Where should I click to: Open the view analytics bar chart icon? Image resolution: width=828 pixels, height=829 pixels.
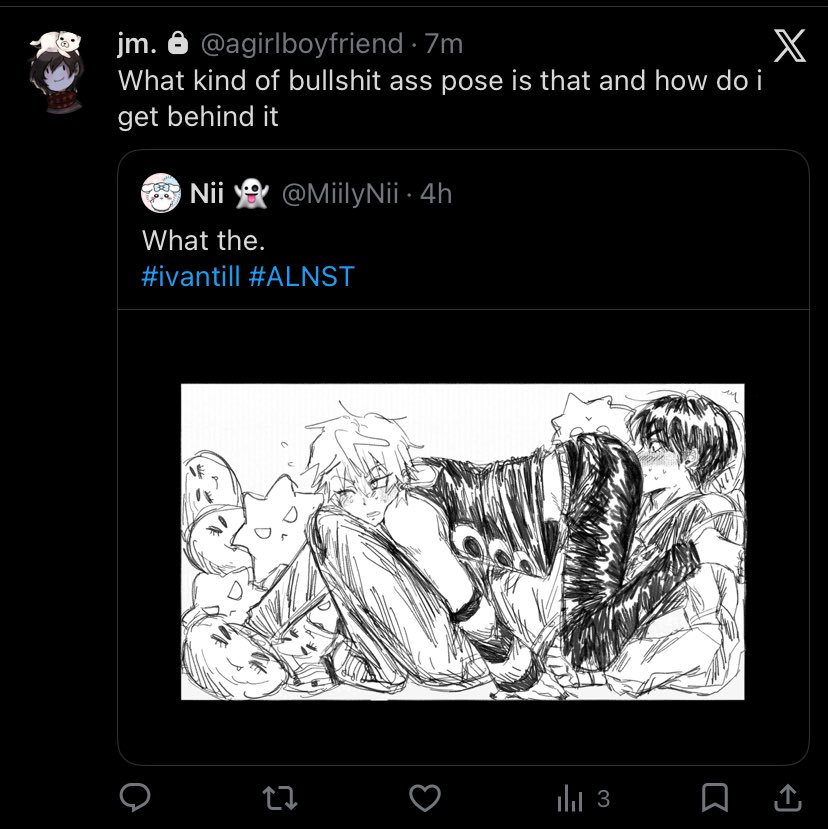pos(568,798)
